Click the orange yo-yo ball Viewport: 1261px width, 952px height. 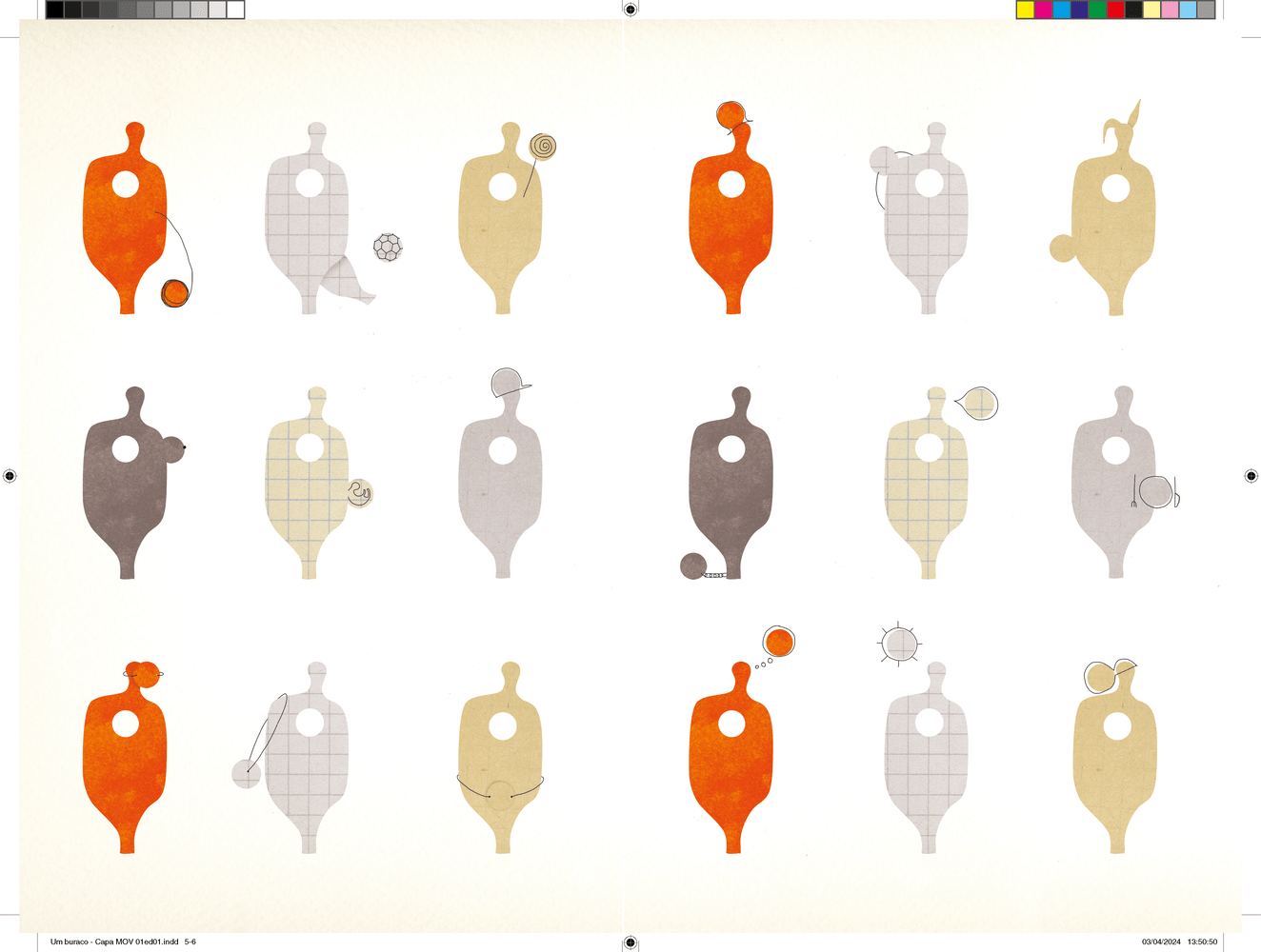point(174,293)
